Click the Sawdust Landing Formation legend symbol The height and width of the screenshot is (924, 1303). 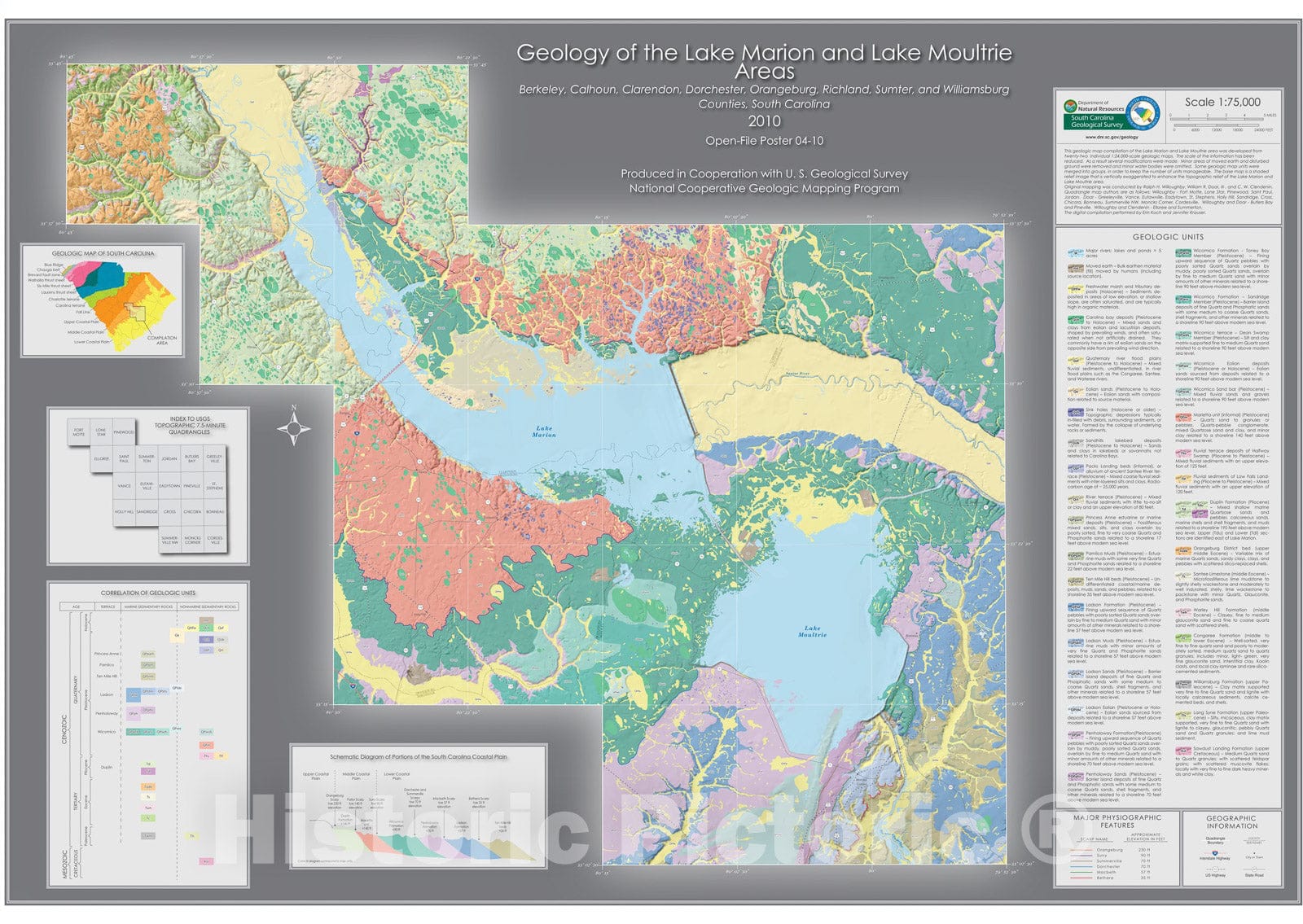(1183, 751)
